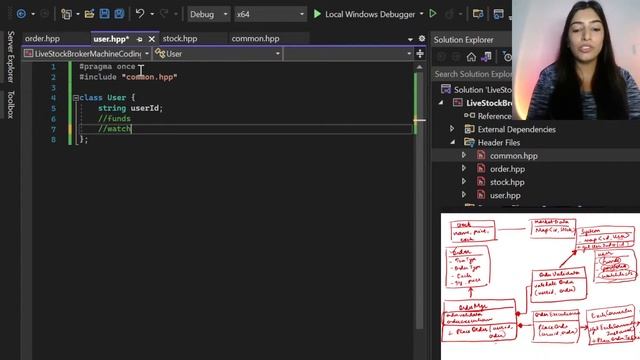Select the user.hpp* editor tab
Image resolution: width=640 pixels, height=360 pixels.
click(111, 39)
